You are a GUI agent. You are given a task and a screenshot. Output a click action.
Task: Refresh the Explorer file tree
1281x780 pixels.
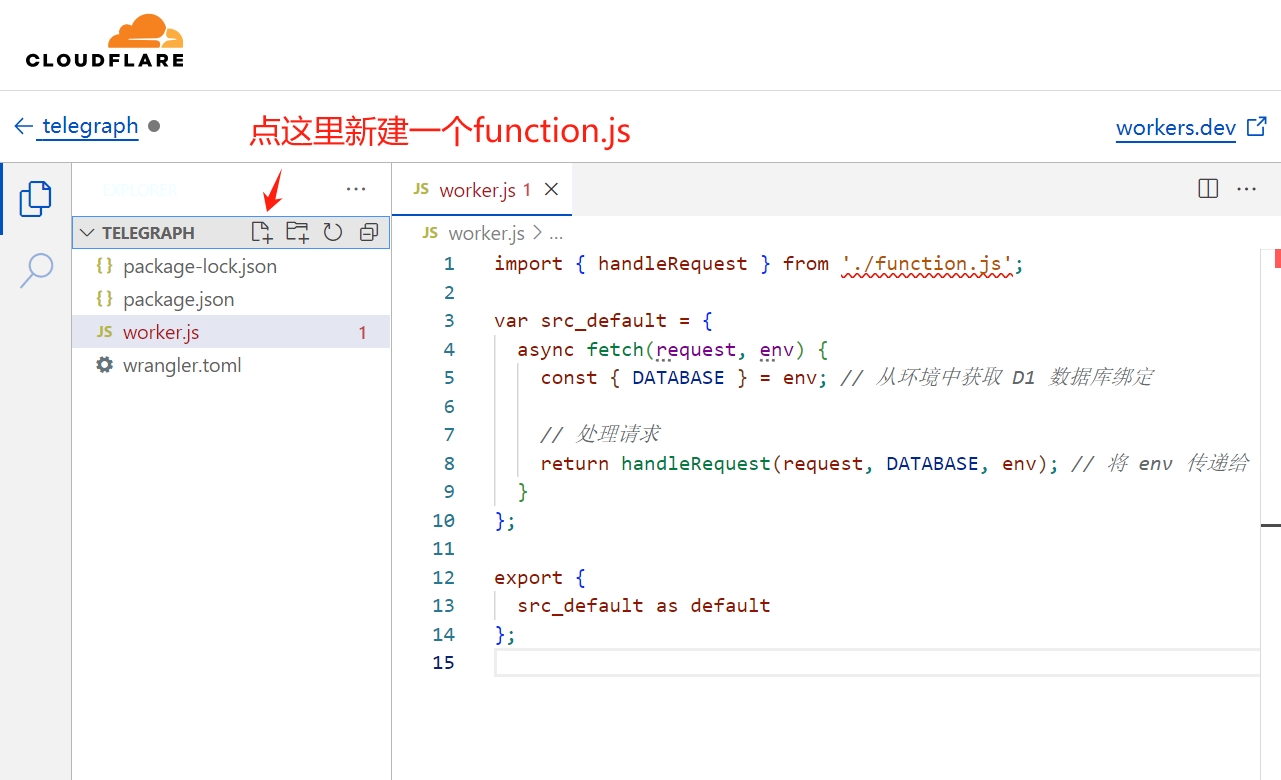[333, 232]
